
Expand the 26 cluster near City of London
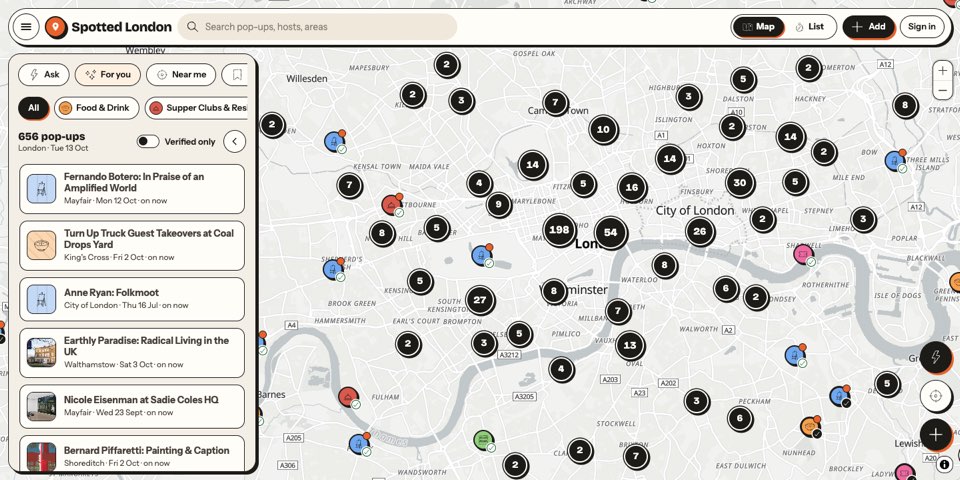(x=699, y=231)
